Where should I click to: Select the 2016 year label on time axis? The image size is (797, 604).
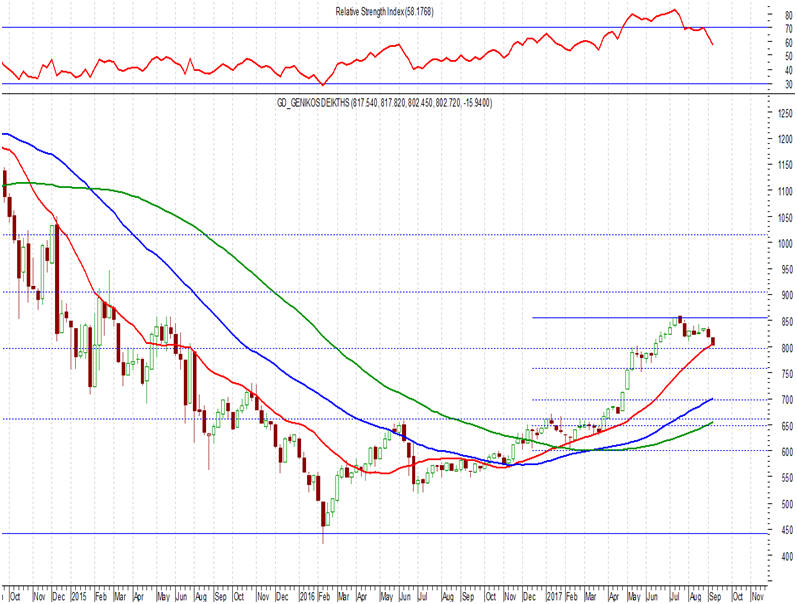click(308, 596)
